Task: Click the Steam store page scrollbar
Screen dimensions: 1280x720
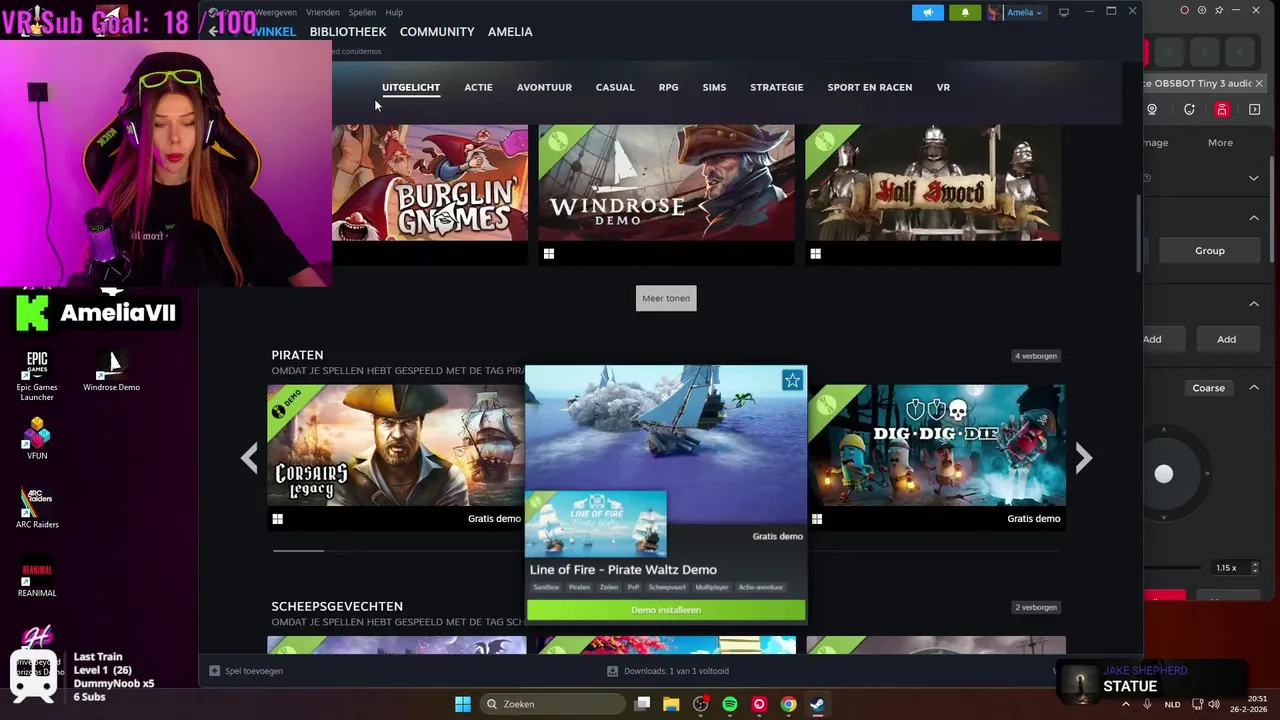Action: pos(1138,235)
